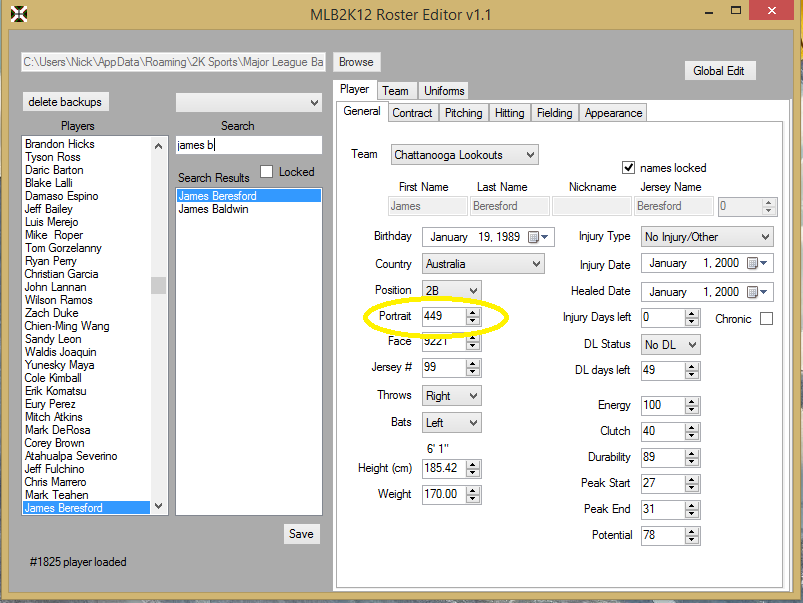803x603 pixels.
Task: Click Players list scrollbar down arrow
Action: tap(159, 506)
